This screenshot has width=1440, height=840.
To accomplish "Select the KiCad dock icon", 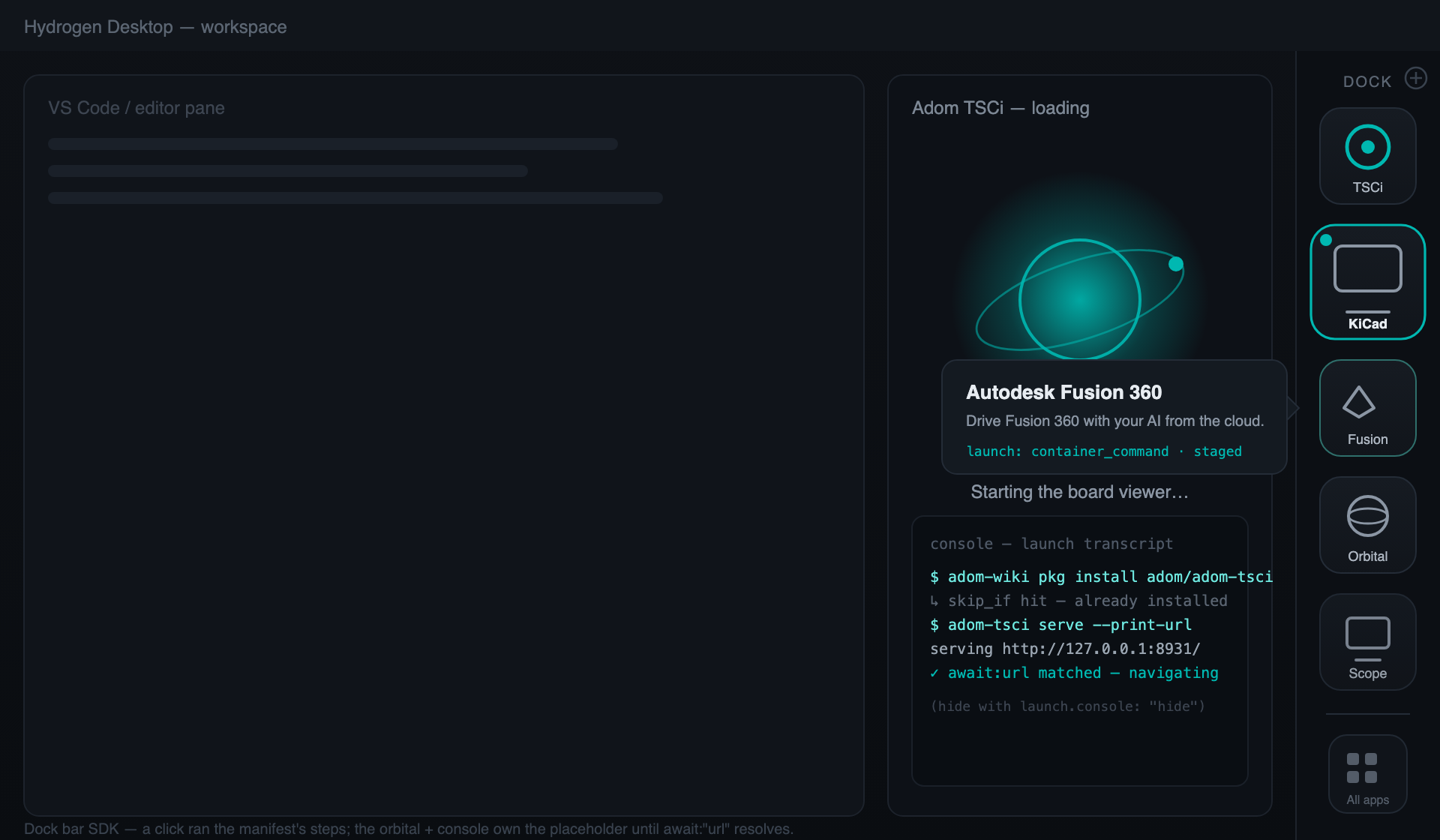I will click(x=1367, y=282).
